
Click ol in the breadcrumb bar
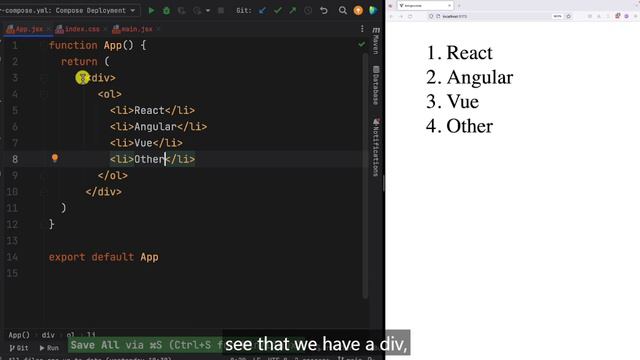(71, 335)
